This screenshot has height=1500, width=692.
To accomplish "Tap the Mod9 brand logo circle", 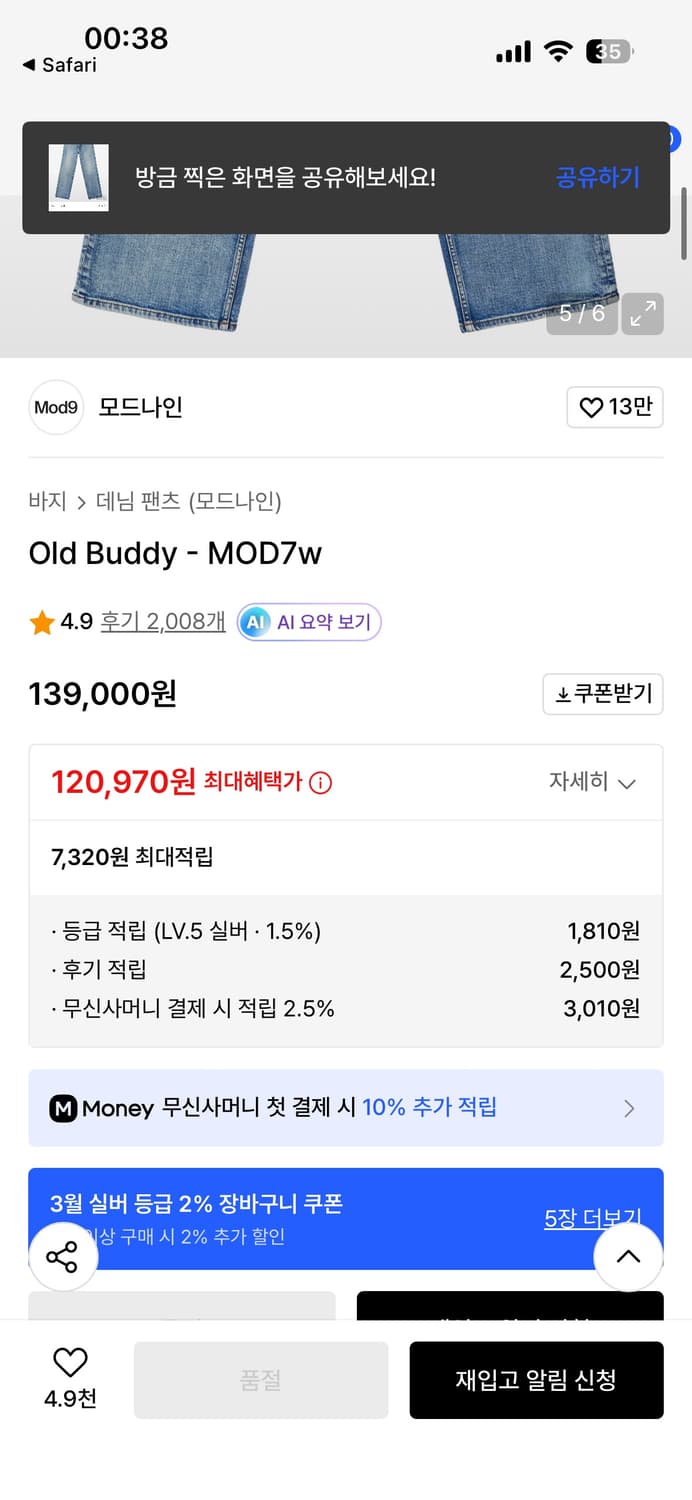I will coord(56,408).
